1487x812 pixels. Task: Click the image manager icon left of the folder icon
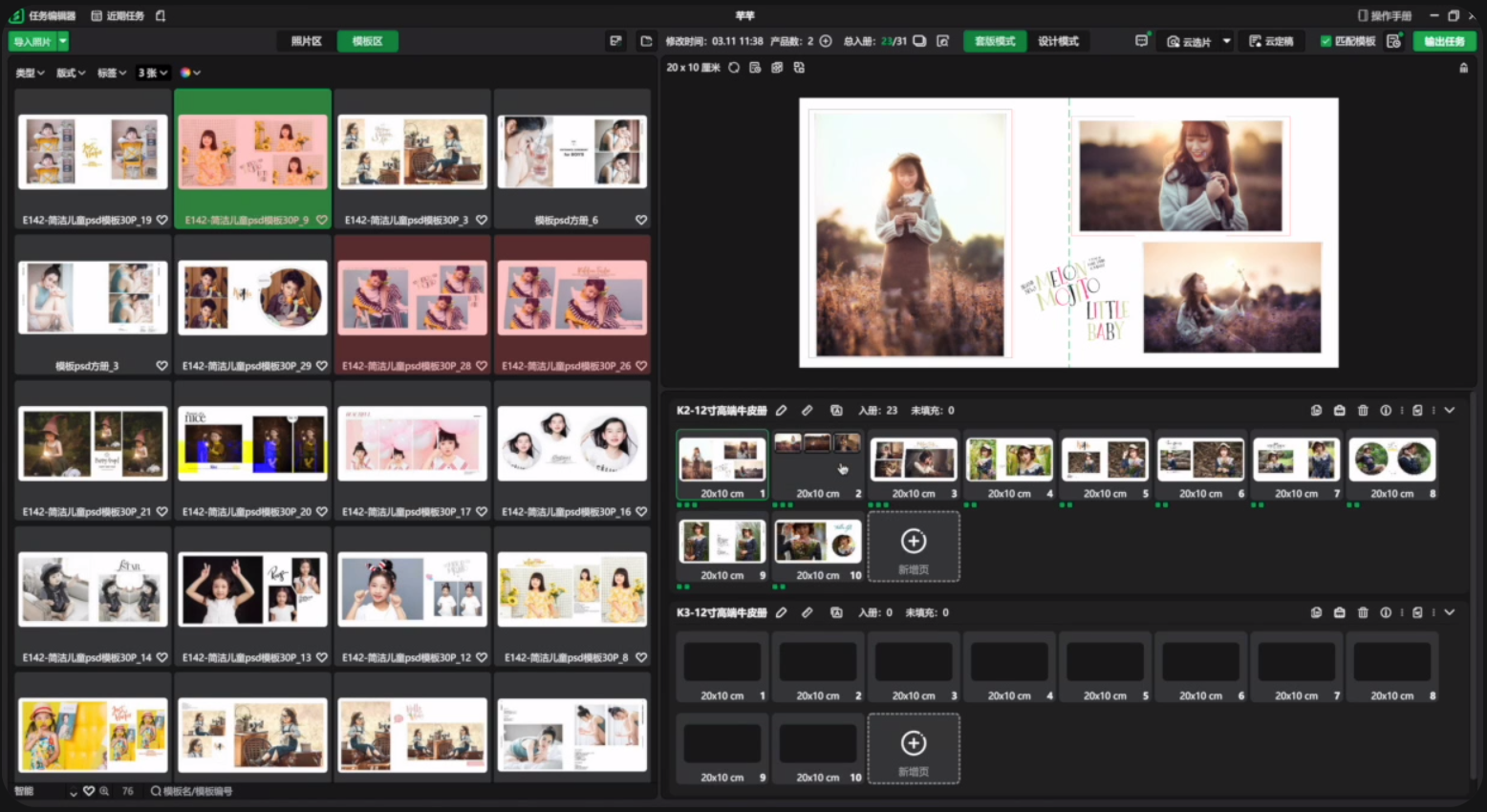(x=615, y=41)
